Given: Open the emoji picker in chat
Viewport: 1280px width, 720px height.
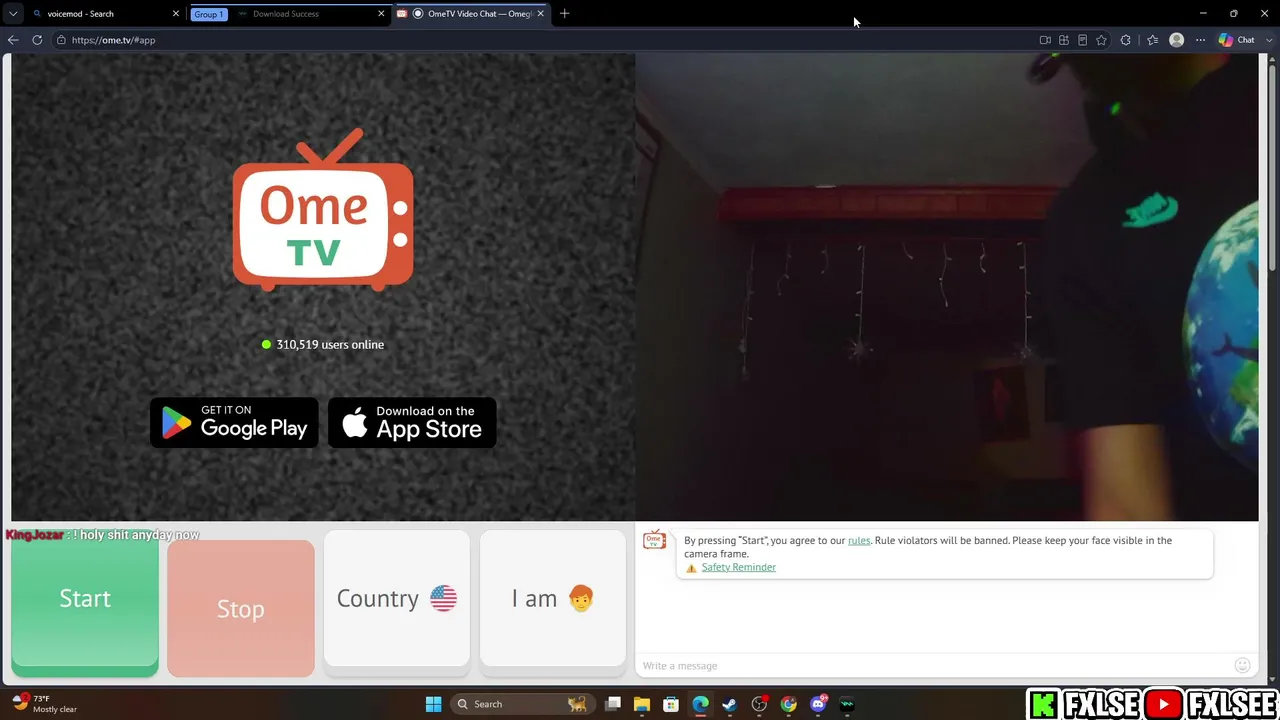Looking at the screenshot, I should pos(1242,665).
